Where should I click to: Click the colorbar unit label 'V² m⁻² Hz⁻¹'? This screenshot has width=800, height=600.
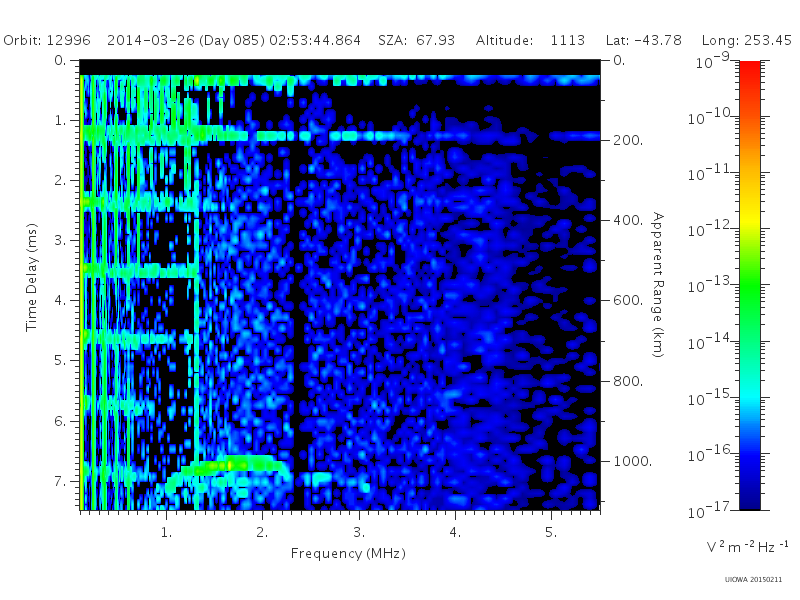pos(747,547)
